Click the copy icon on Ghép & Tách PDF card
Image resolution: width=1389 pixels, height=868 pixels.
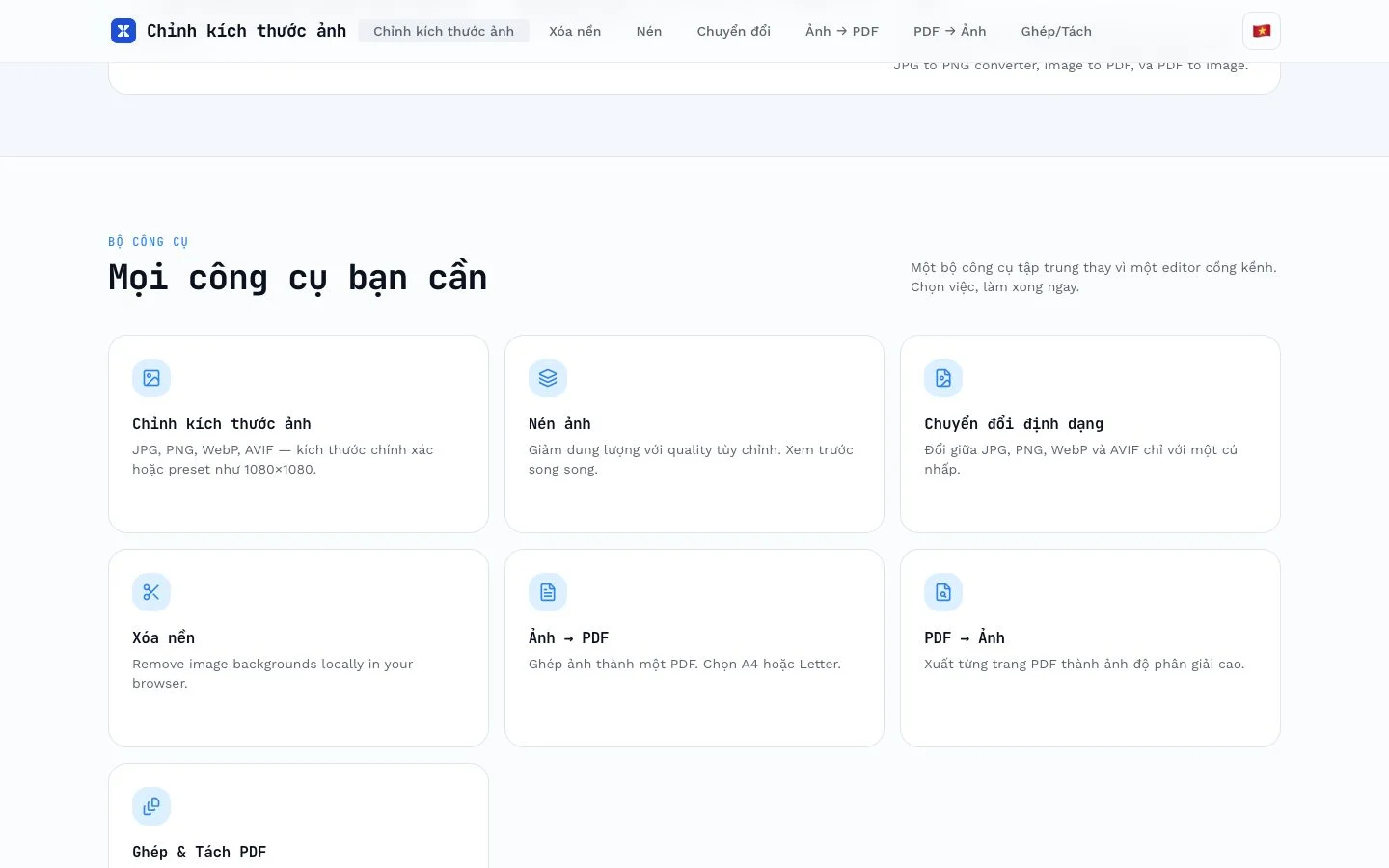coord(151,806)
